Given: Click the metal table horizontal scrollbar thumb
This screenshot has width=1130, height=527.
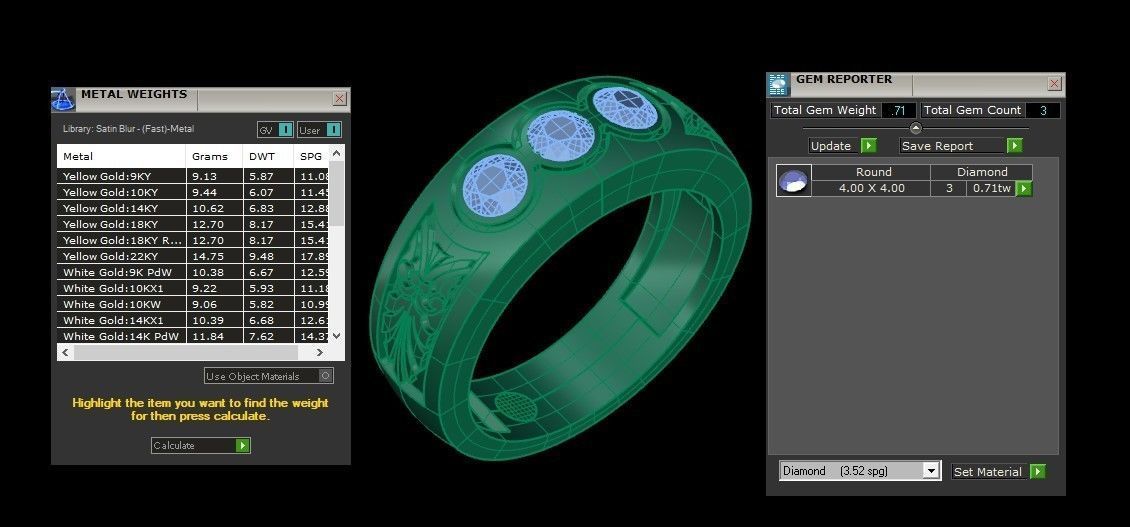Looking at the screenshot, I should click(186, 353).
